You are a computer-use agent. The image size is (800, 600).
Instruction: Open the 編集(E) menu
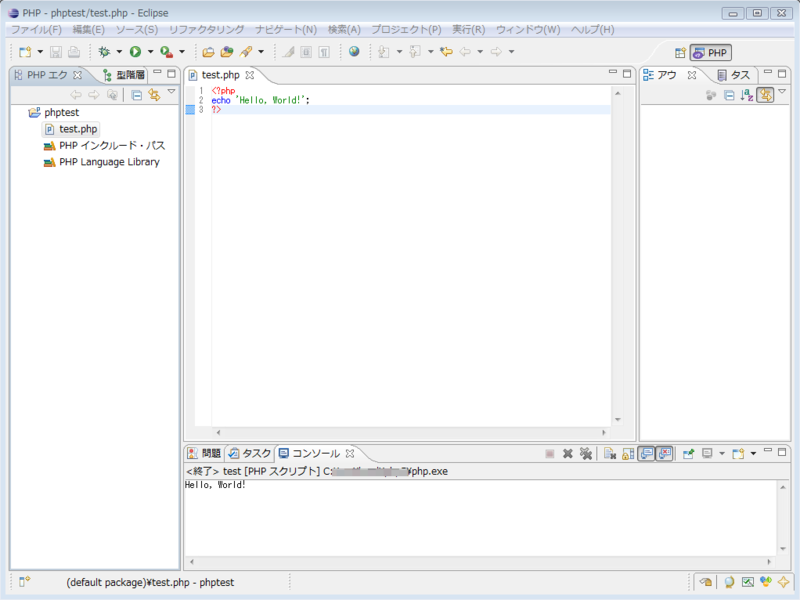click(x=88, y=30)
